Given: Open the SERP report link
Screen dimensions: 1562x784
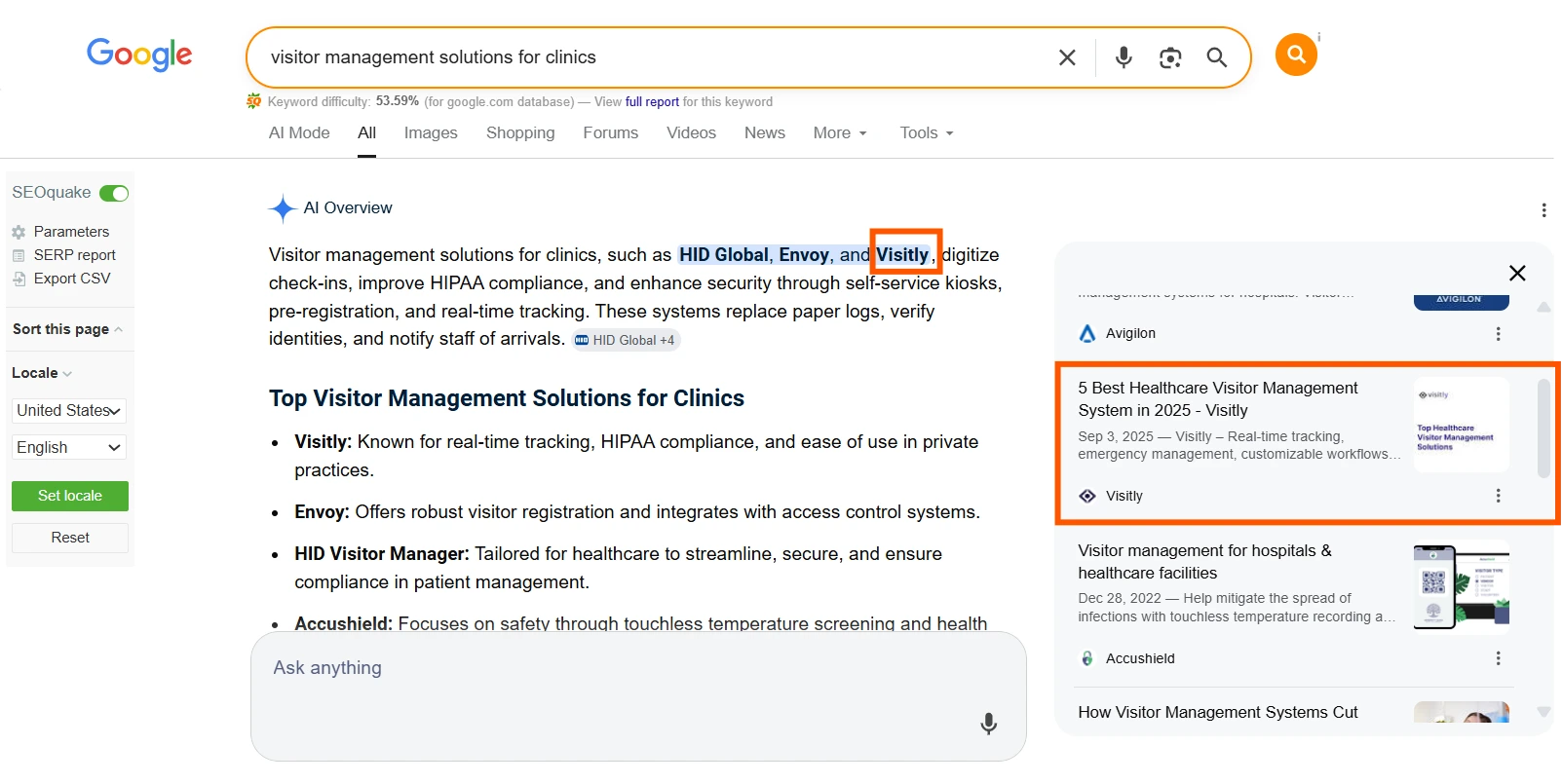Looking at the screenshot, I should tap(74, 255).
